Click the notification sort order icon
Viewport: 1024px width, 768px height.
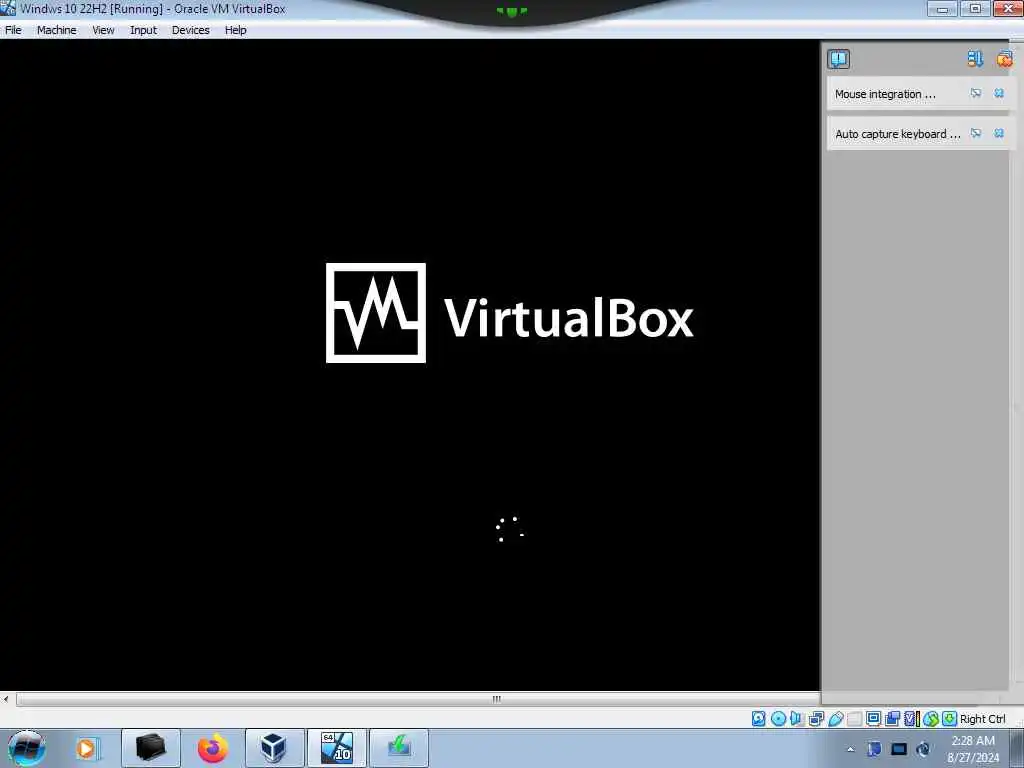point(975,59)
